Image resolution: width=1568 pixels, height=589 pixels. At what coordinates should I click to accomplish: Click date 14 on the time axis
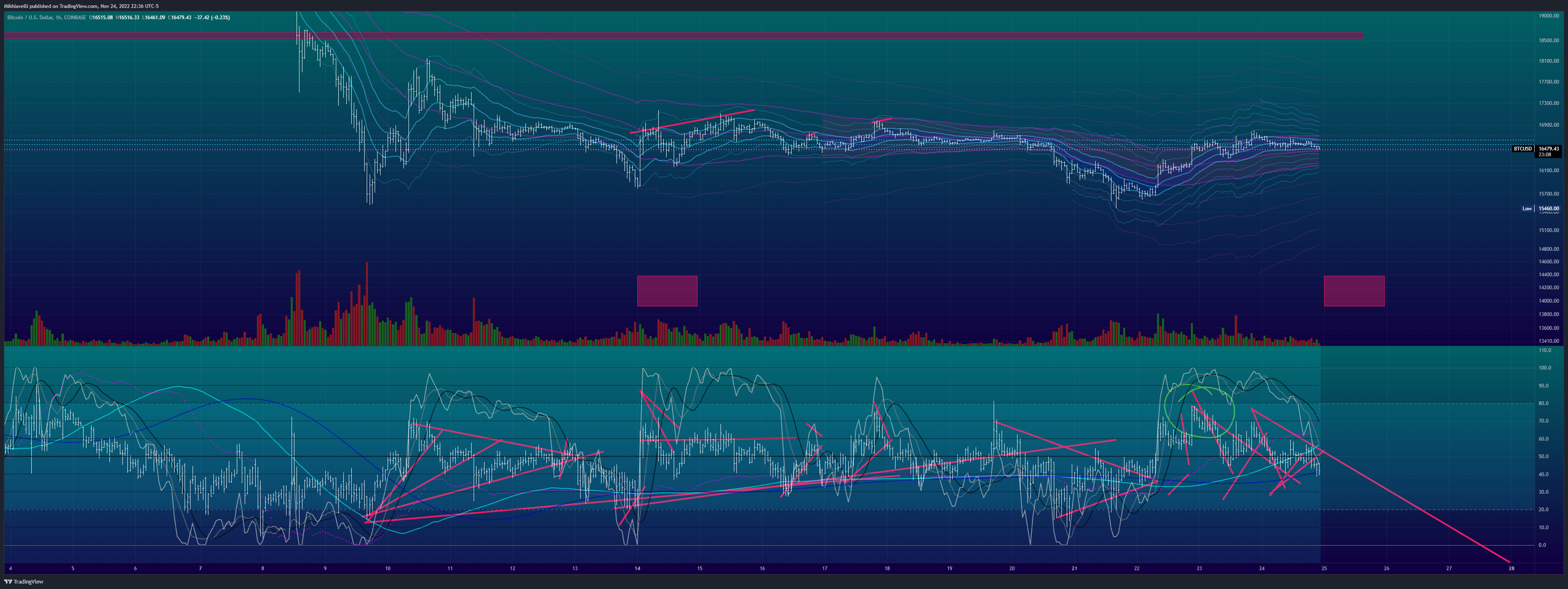coord(637,569)
